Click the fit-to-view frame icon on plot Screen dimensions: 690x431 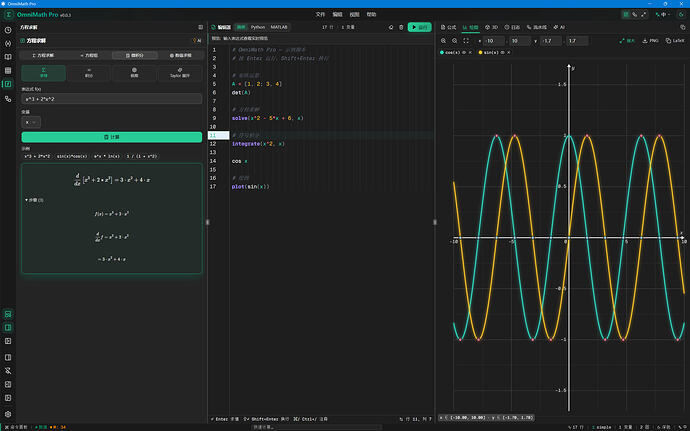(466, 41)
